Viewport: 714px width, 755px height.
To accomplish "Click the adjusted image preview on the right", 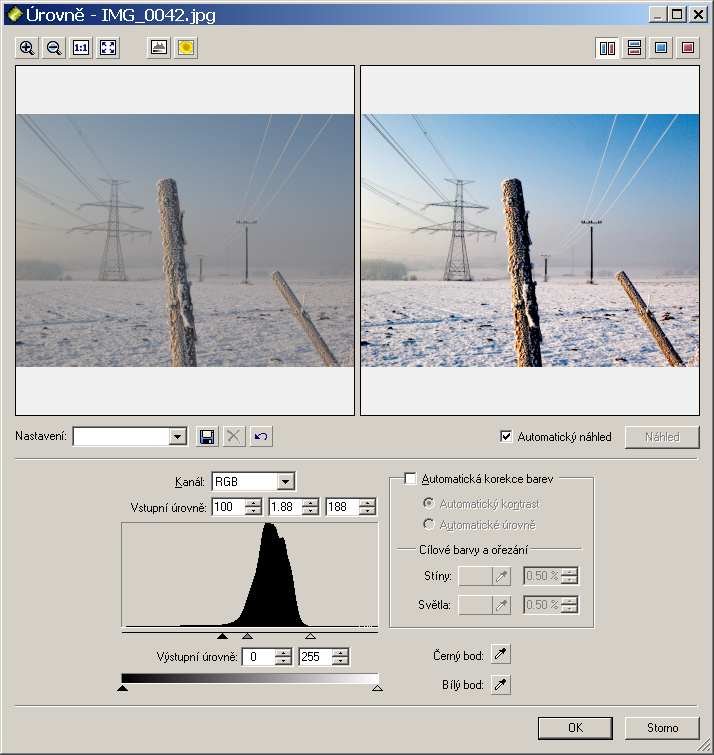I will [530, 240].
